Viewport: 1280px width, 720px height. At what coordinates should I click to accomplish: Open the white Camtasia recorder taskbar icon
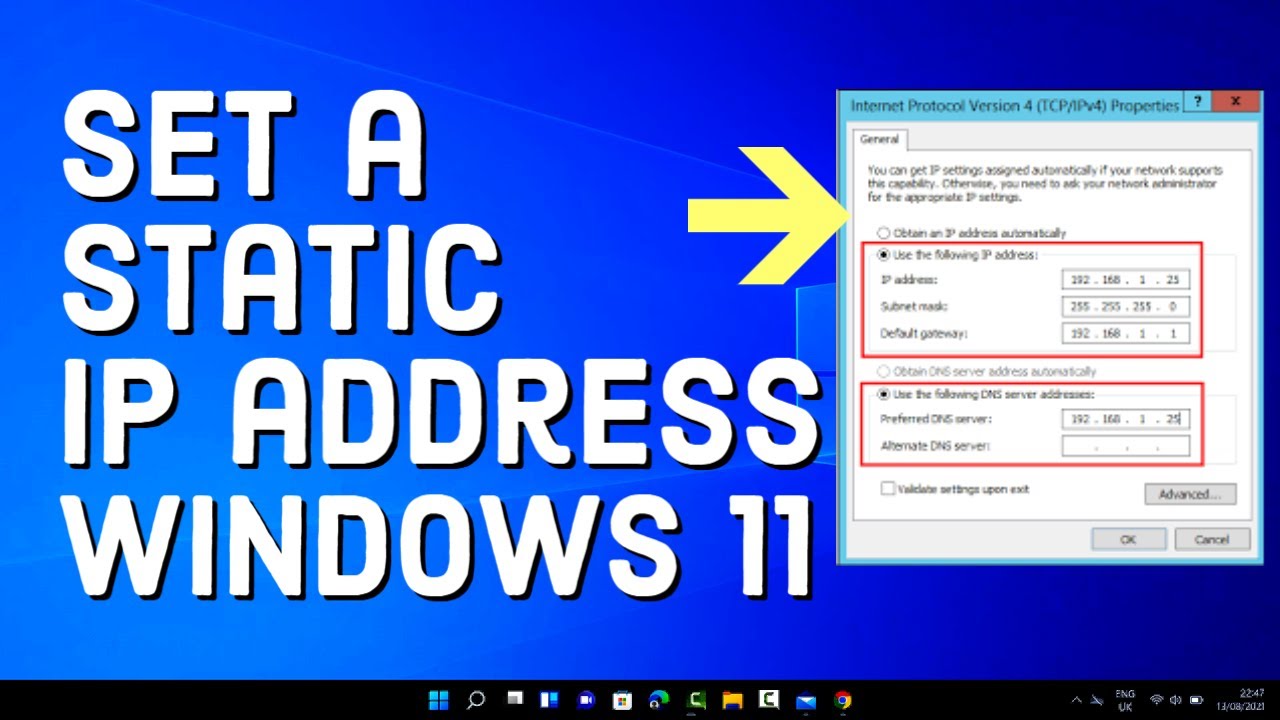click(769, 700)
